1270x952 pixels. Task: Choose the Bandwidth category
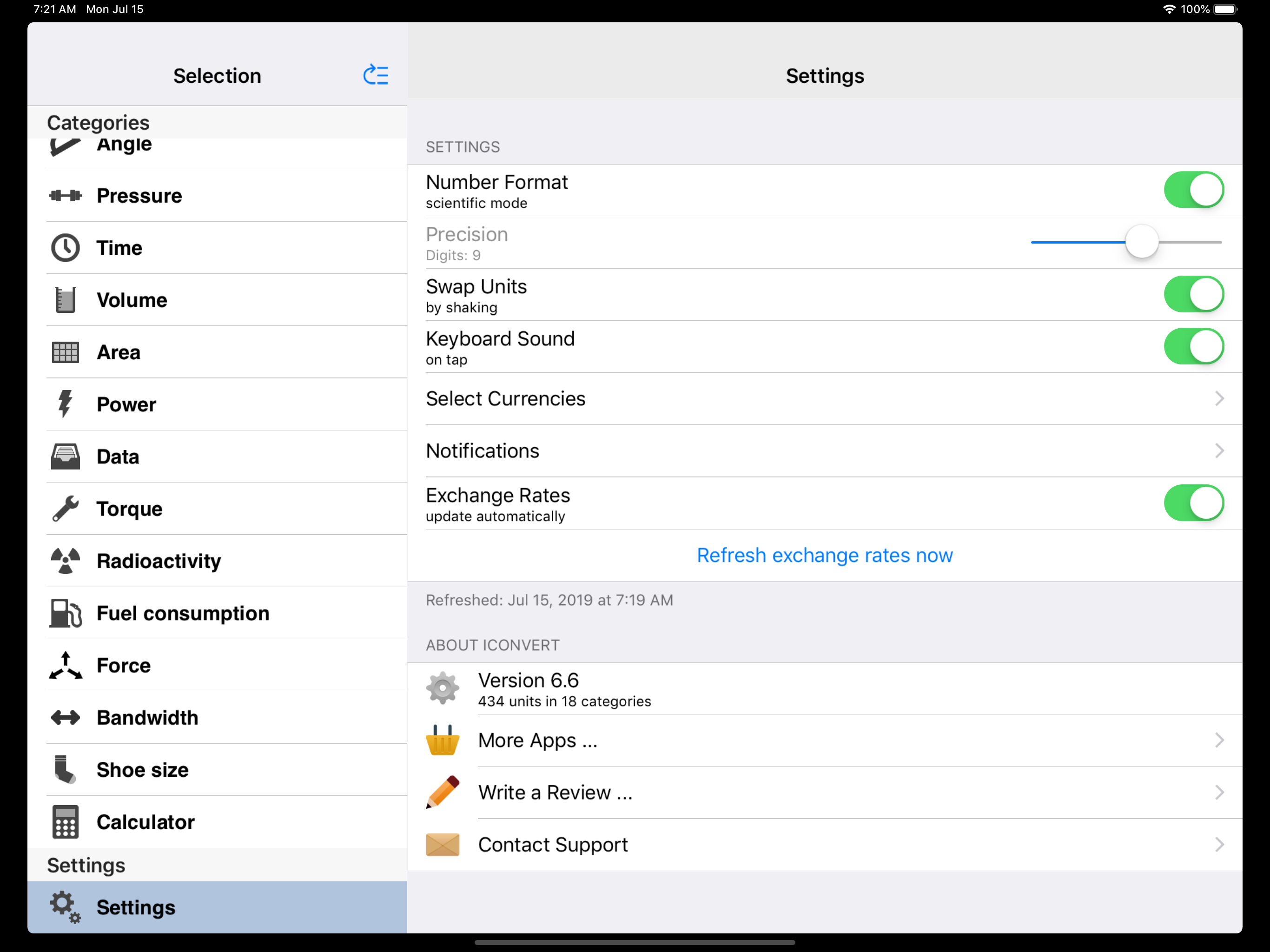(x=147, y=718)
